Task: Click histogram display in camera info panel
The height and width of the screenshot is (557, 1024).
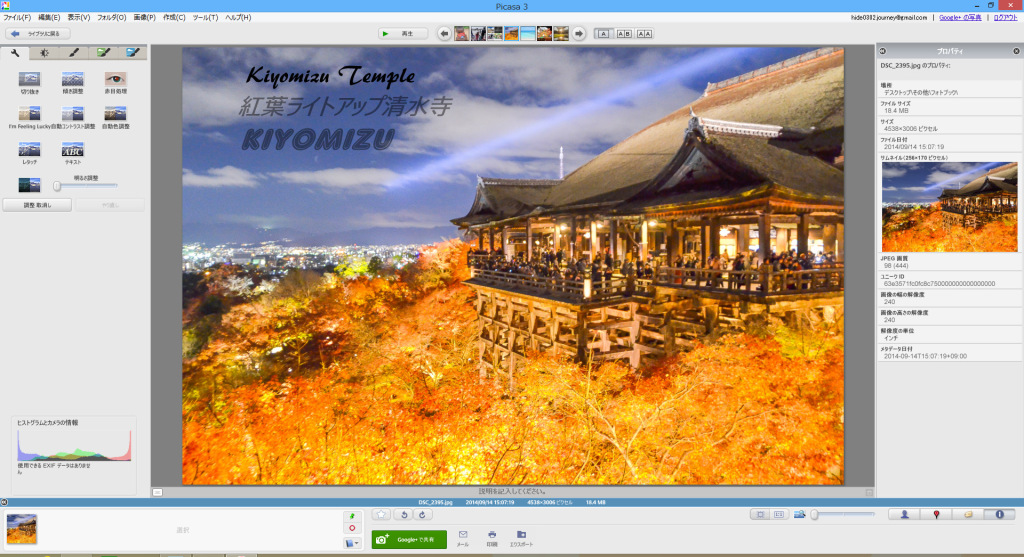Action: [74, 445]
